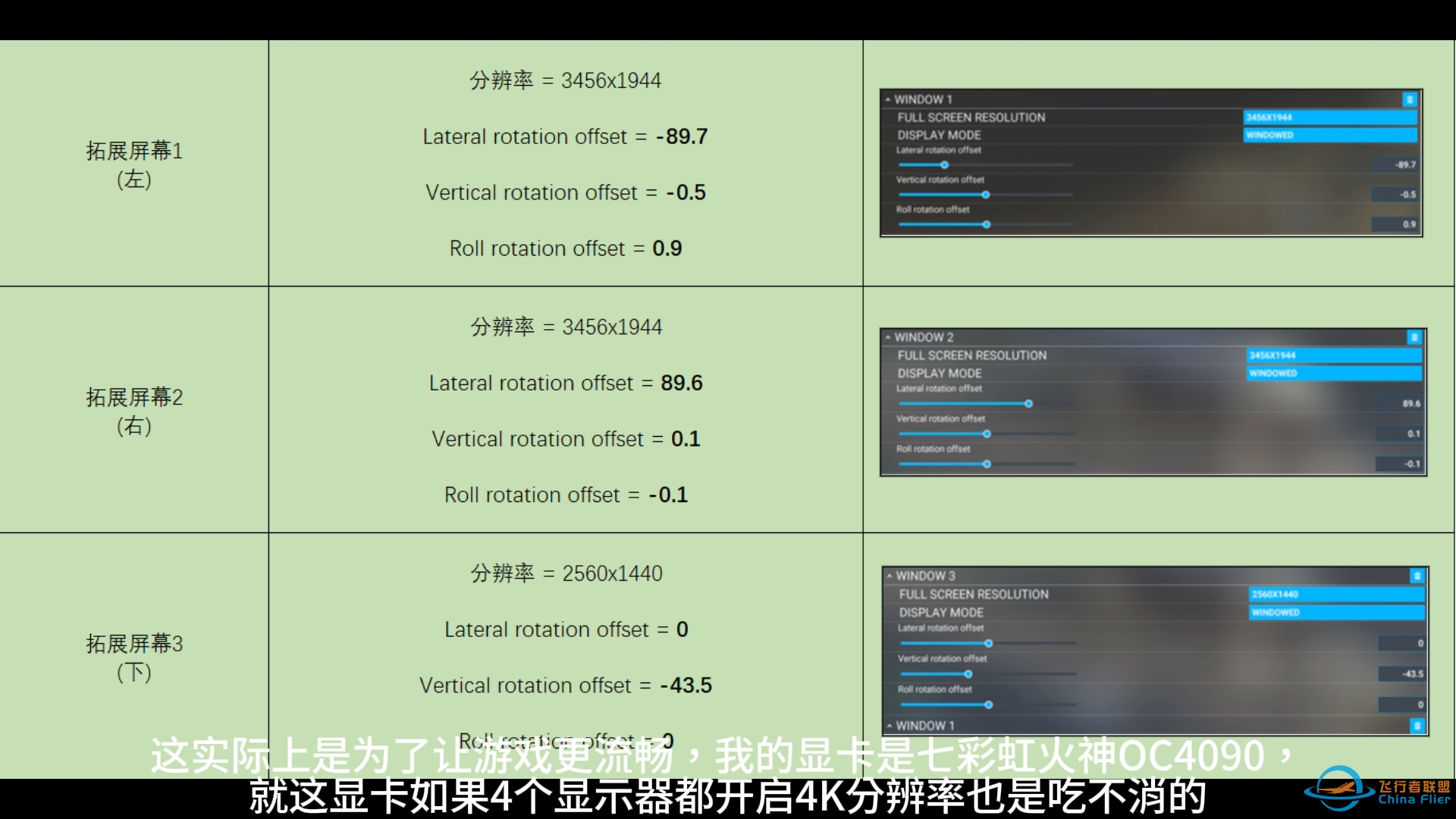Click Window 1 lateral offset value field -89.7
The width and height of the screenshot is (1456, 819).
pyautogui.click(x=1395, y=165)
